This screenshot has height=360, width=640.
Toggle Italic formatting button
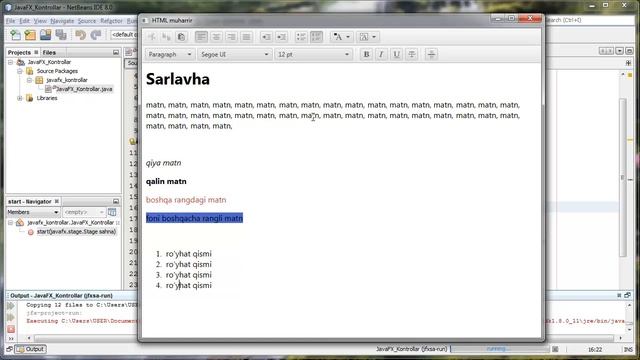[381, 54]
